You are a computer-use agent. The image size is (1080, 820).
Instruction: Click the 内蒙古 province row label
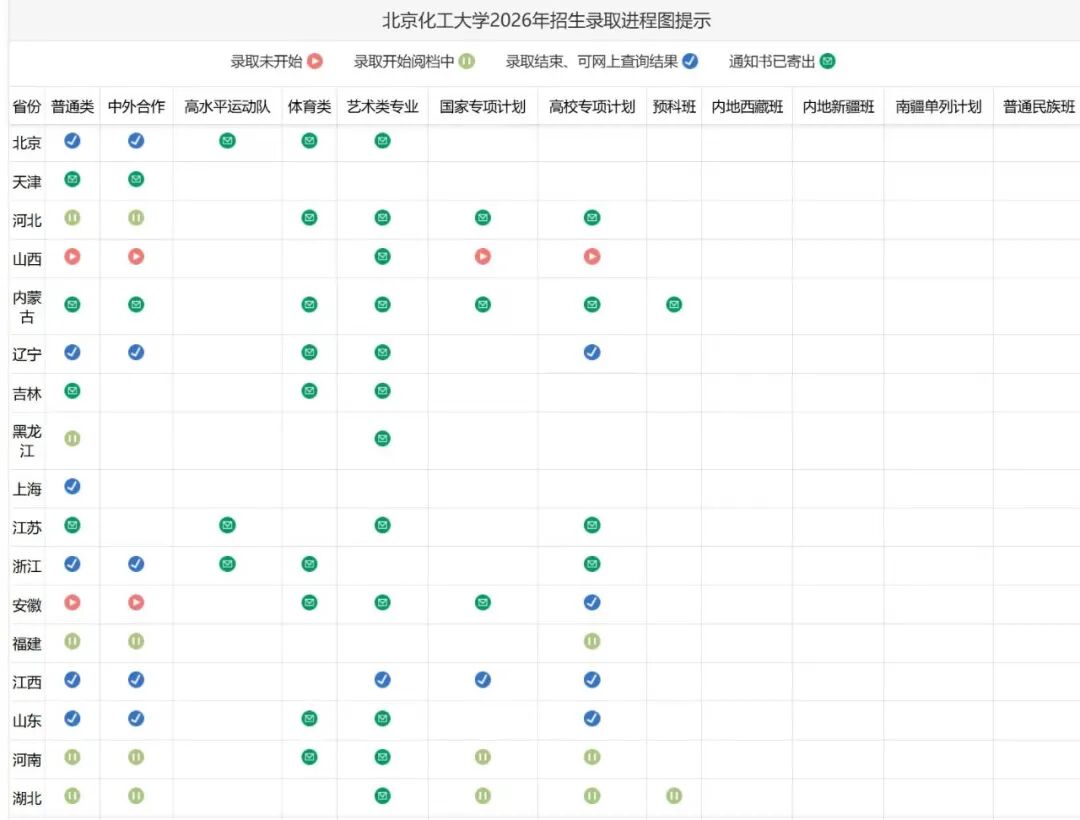click(27, 307)
